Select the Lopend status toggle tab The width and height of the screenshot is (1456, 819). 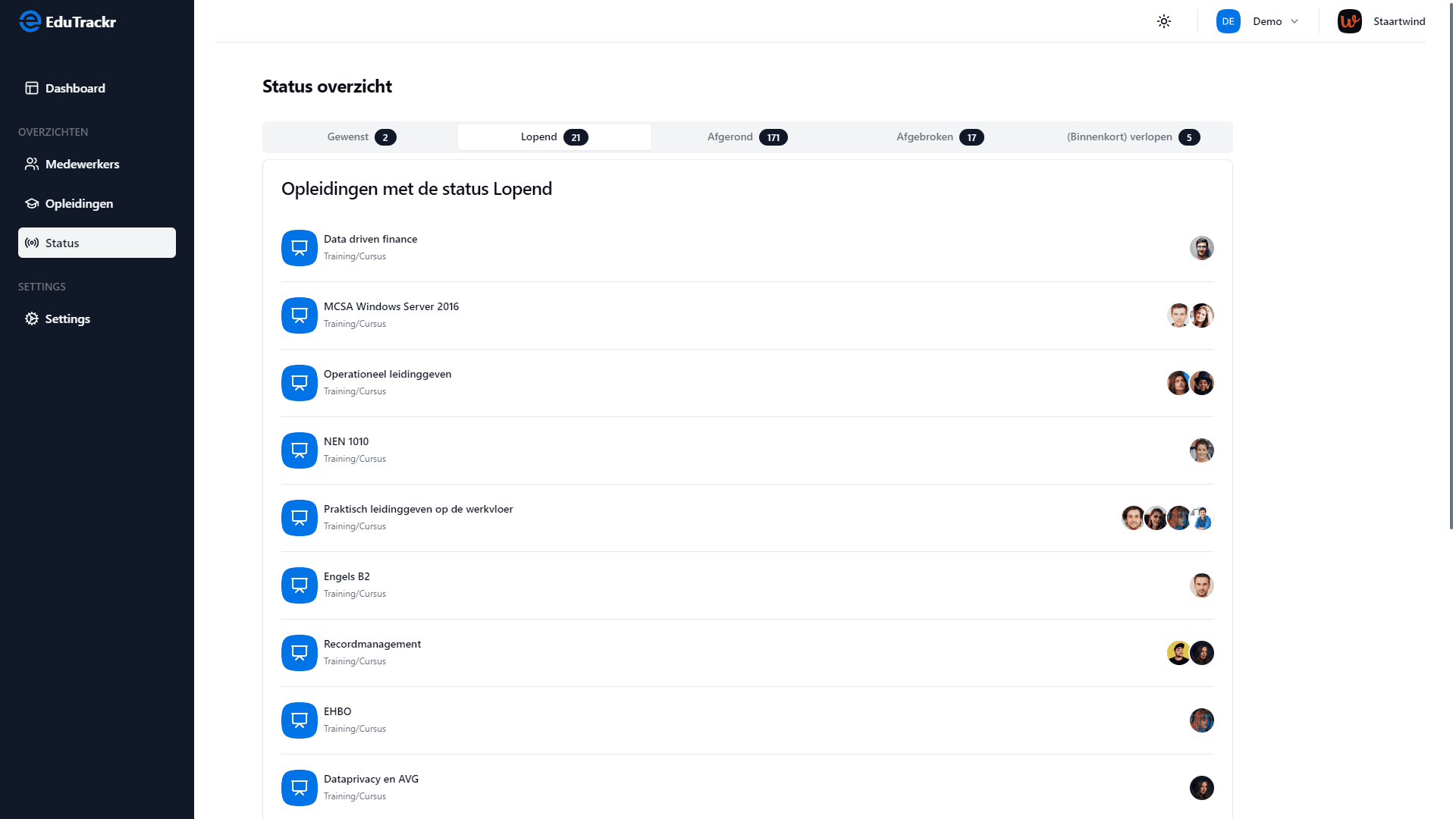point(554,137)
